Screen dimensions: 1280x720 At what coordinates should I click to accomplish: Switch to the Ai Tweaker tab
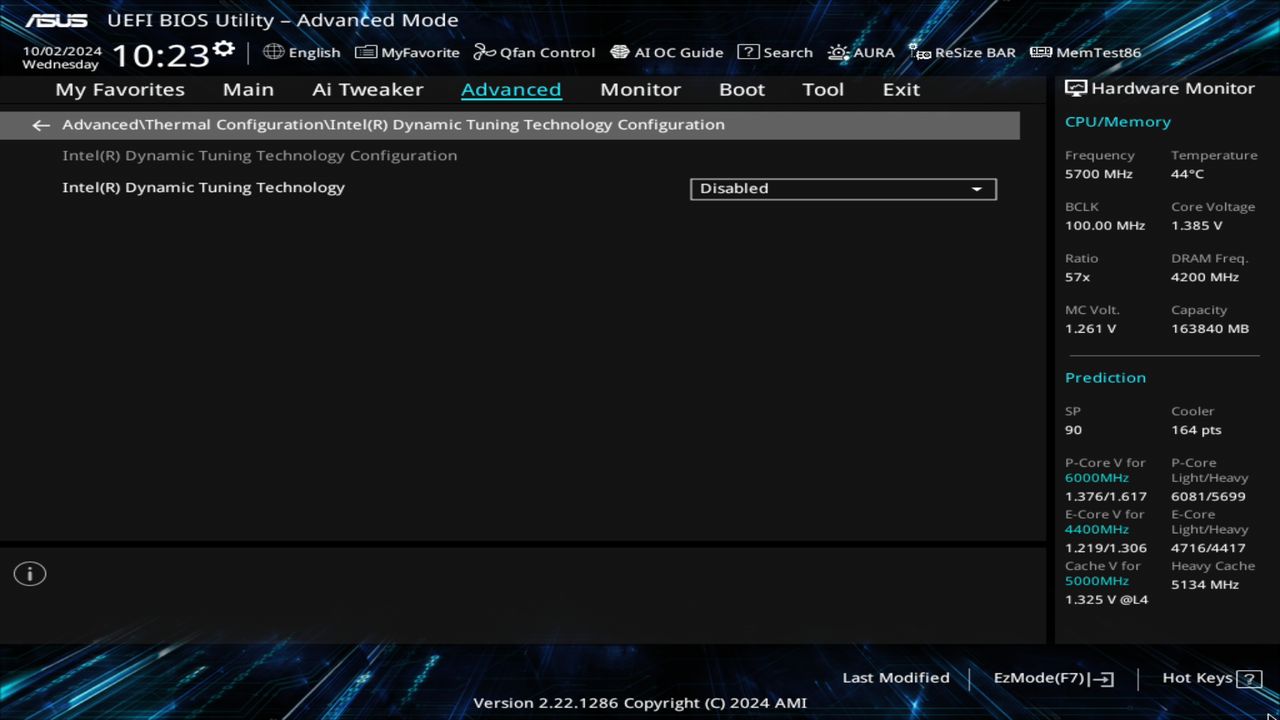[x=367, y=89]
